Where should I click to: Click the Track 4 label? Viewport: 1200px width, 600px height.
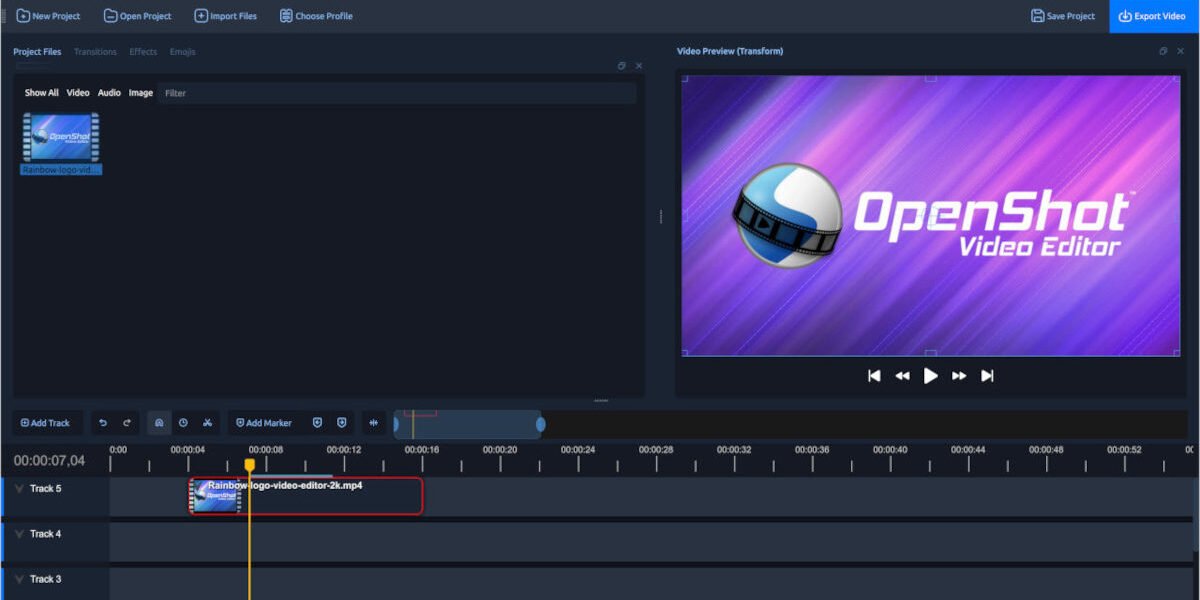click(46, 533)
